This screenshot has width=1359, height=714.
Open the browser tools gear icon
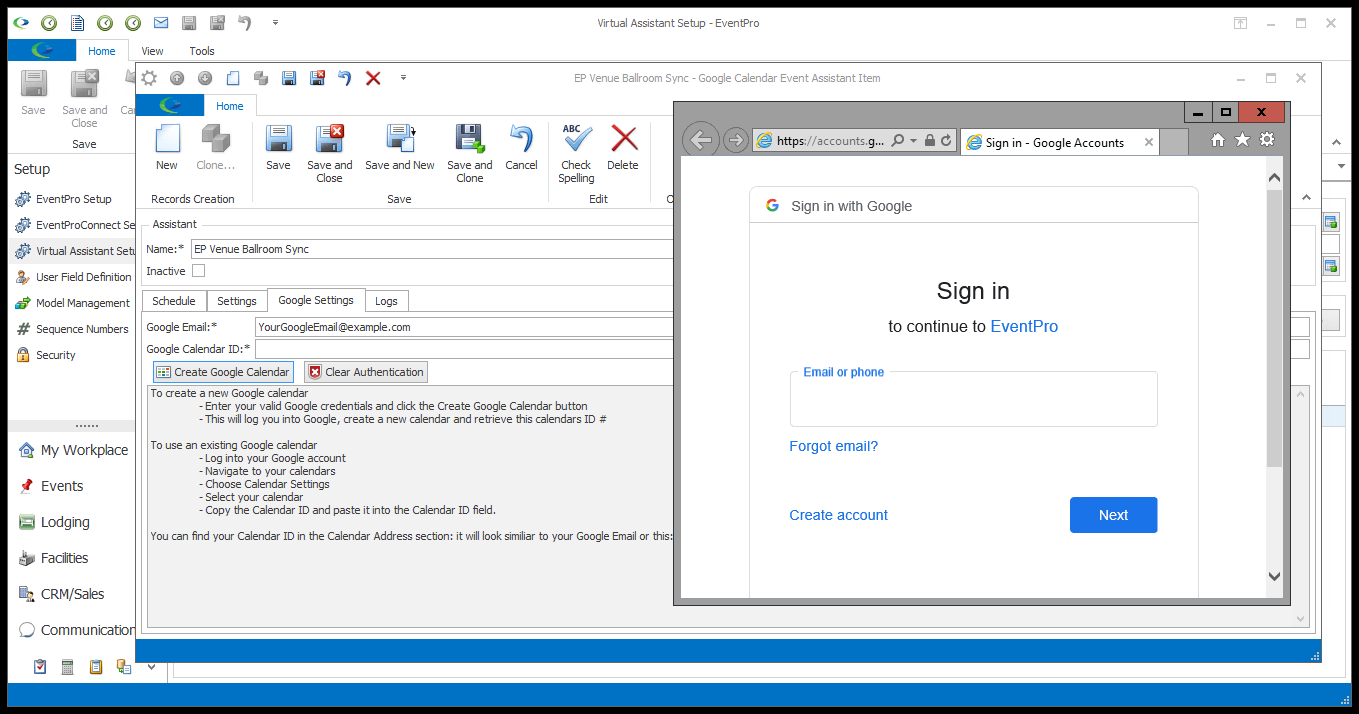tap(1267, 140)
